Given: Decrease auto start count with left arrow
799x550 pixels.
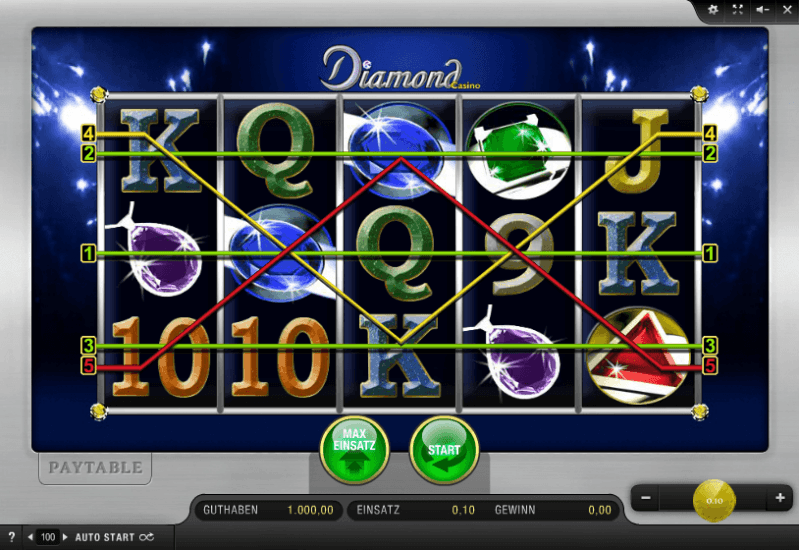Looking at the screenshot, I should pos(31,537).
